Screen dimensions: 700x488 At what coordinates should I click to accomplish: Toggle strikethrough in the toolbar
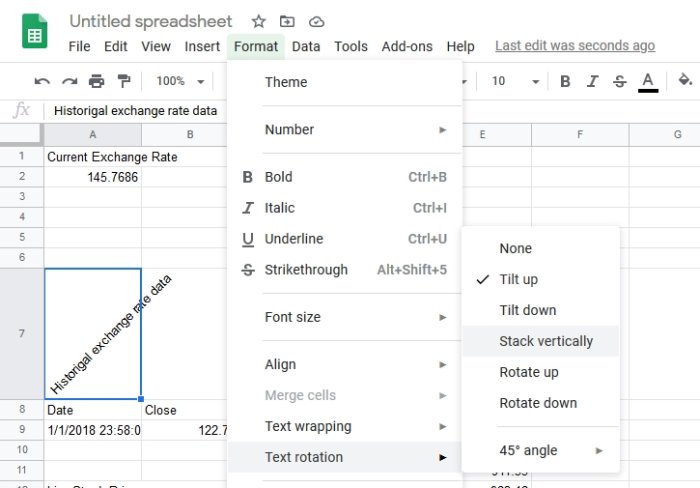(619, 82)
